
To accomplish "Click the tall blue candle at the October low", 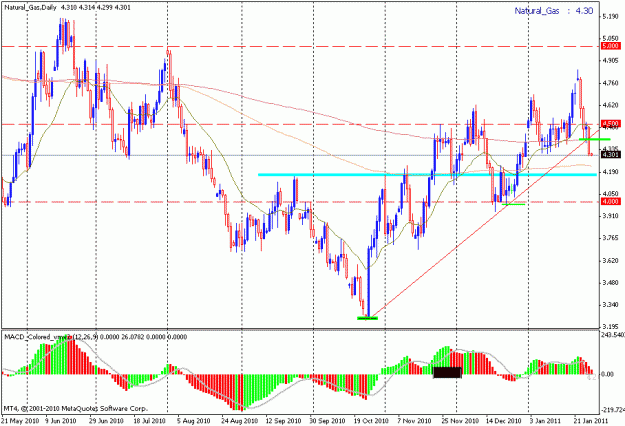I will tap(369, 283).
